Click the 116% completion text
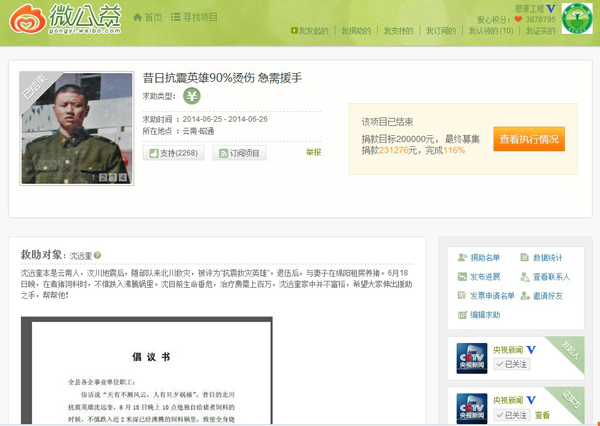600x426 pixels. 454,150
